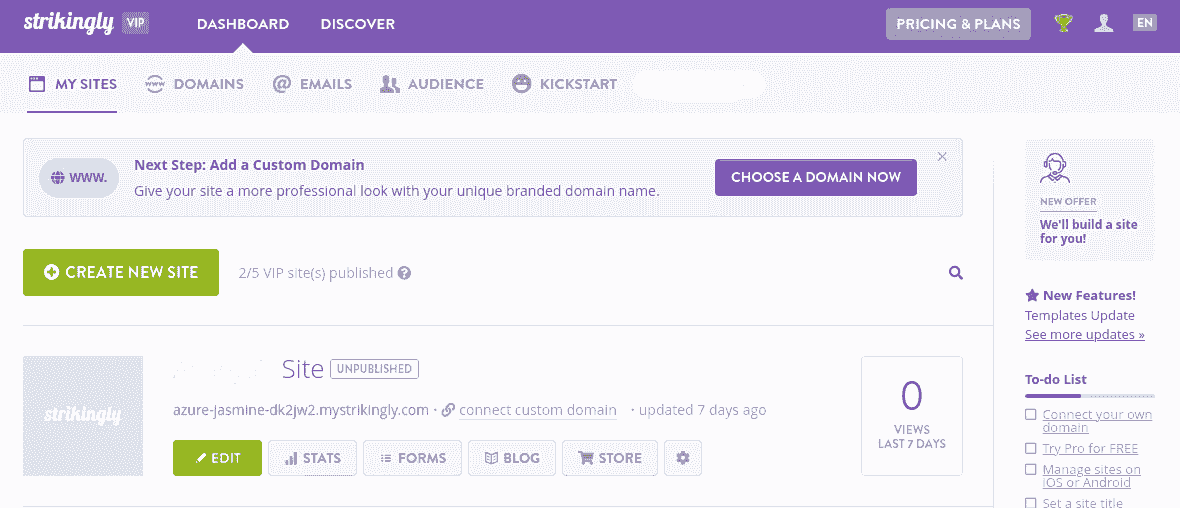
Task: Click the UNPUBLISHED status badge
Action: point(374,369)
